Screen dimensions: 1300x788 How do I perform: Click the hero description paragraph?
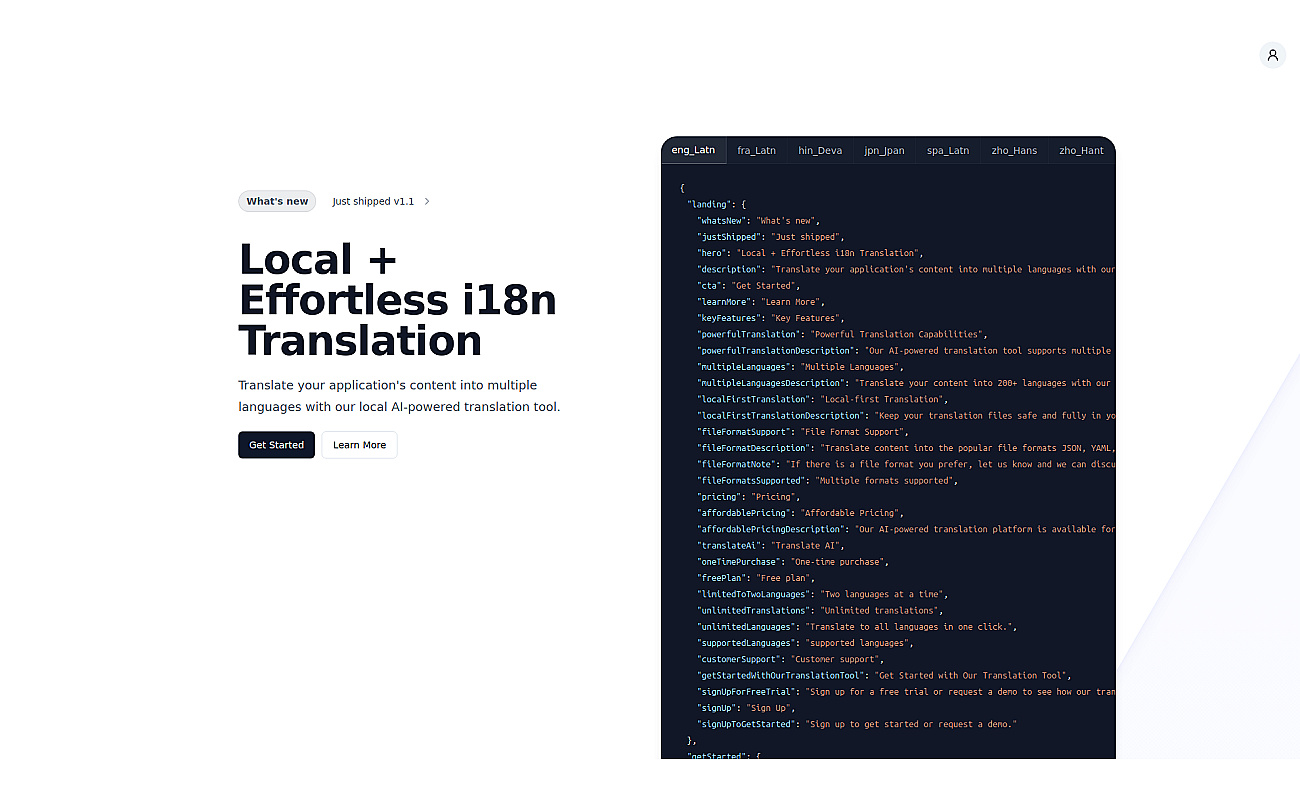coord(399,396)
